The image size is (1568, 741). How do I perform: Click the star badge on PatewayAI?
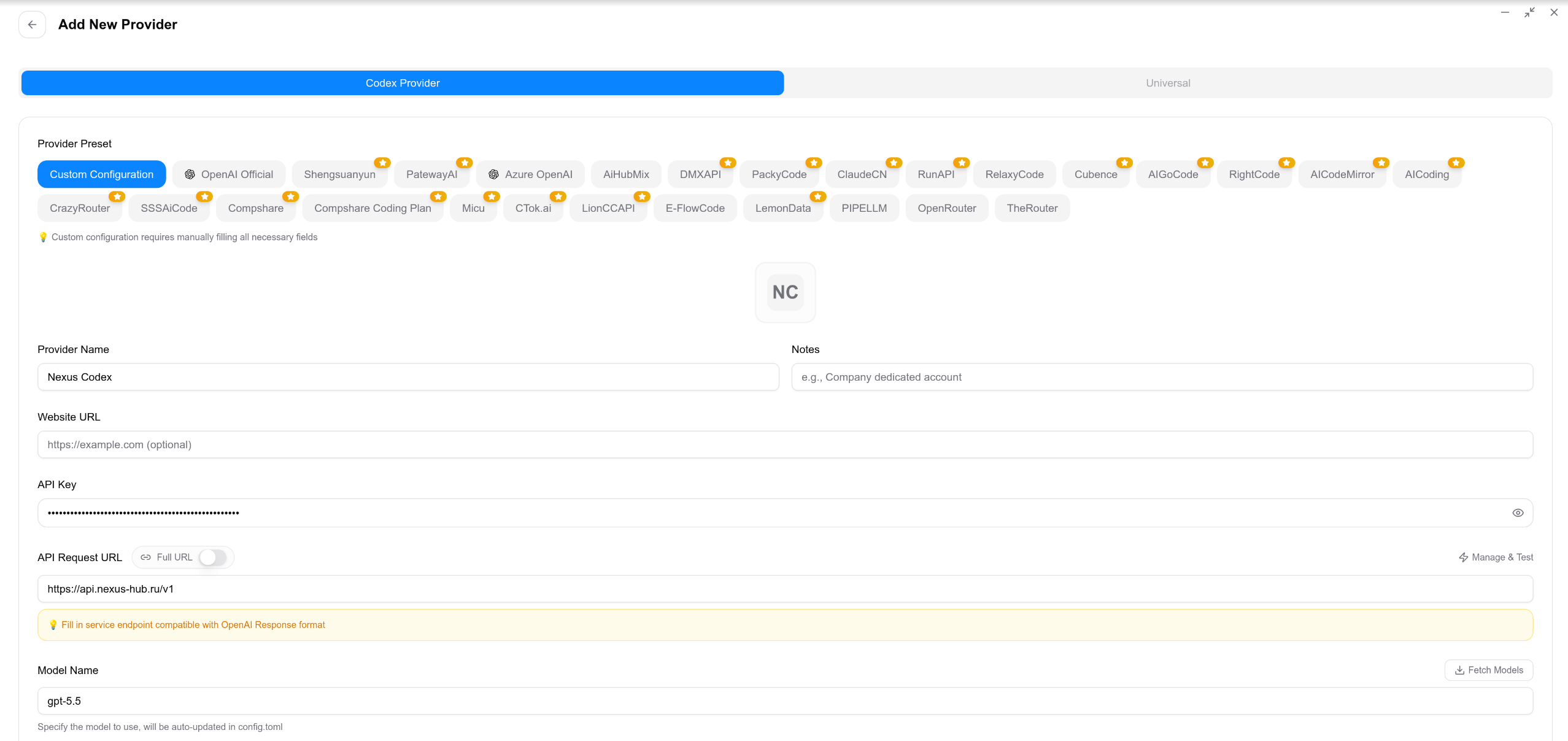pyautogui.click(x=465, y=163)
